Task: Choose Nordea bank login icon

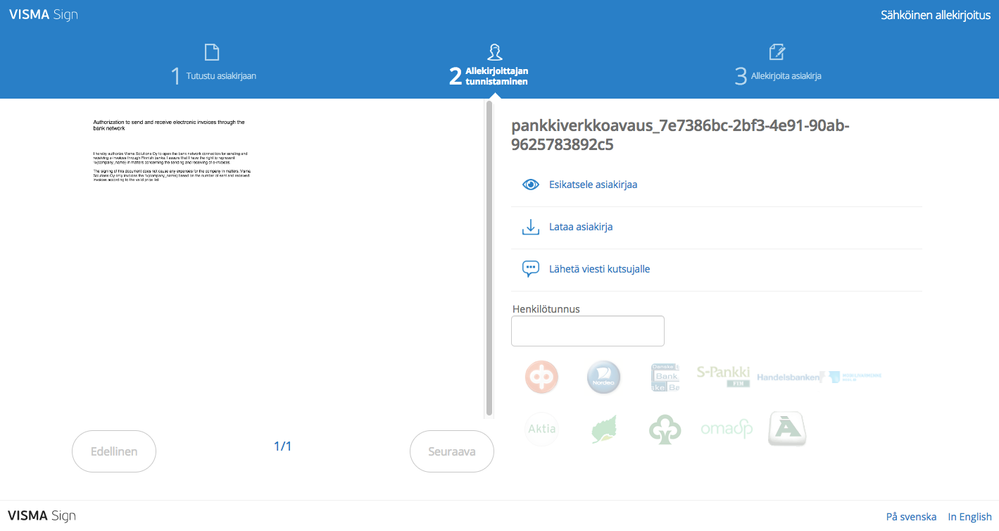Action: [x=603, y=377]
